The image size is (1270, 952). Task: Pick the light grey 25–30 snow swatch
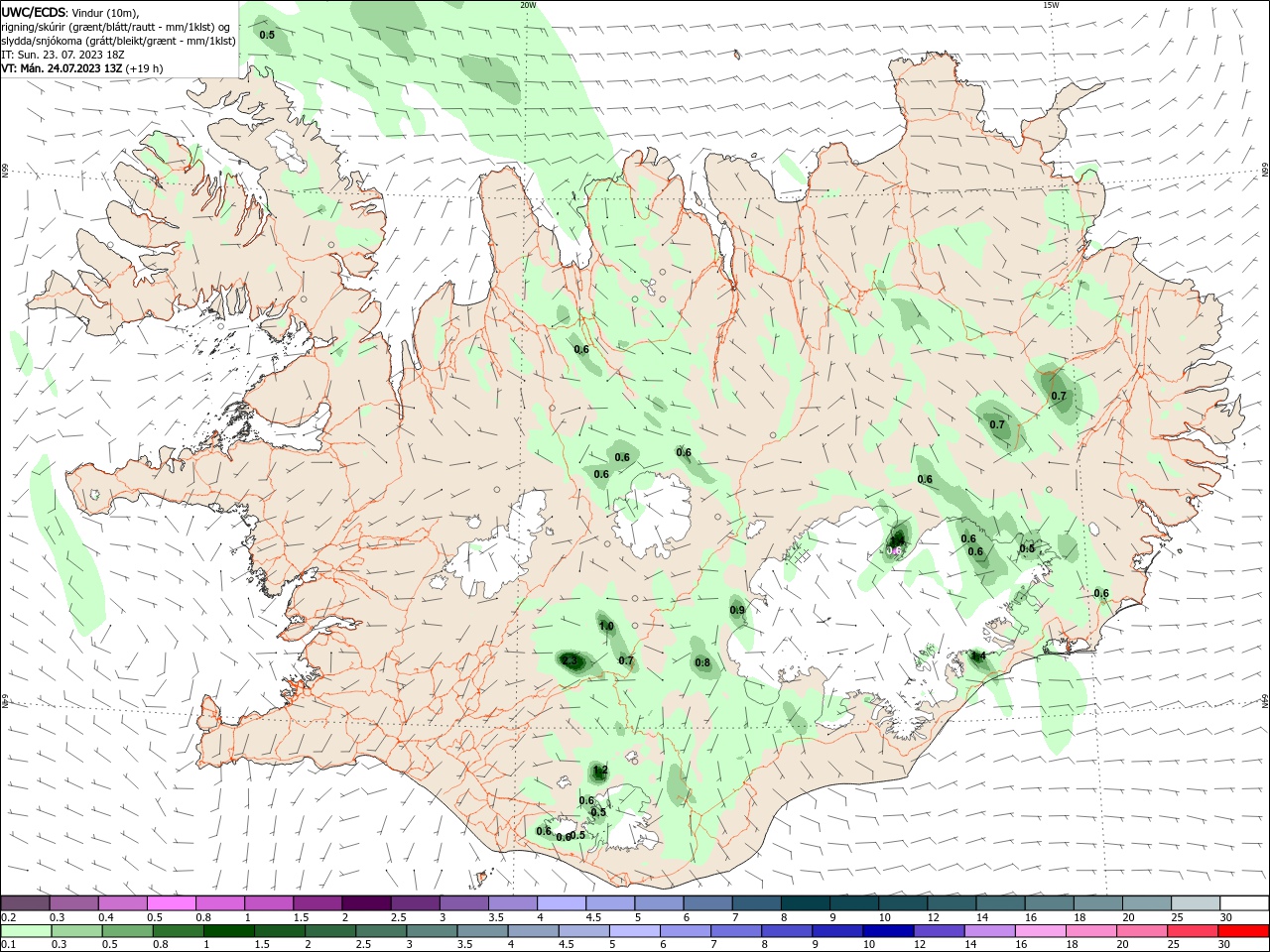[1196, 903]
